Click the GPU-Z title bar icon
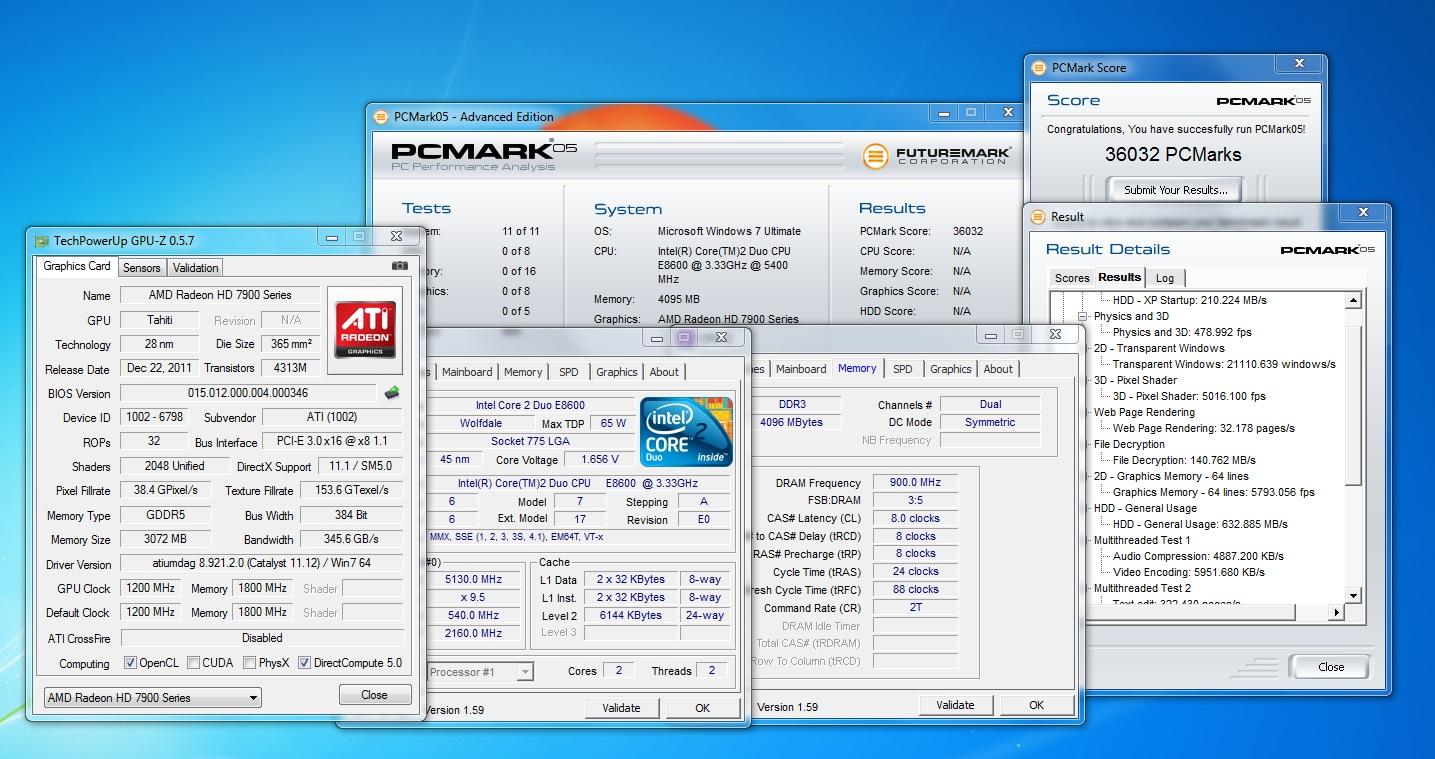The width and height of the screenshot is (1435, 759). (x=41, y=240)
